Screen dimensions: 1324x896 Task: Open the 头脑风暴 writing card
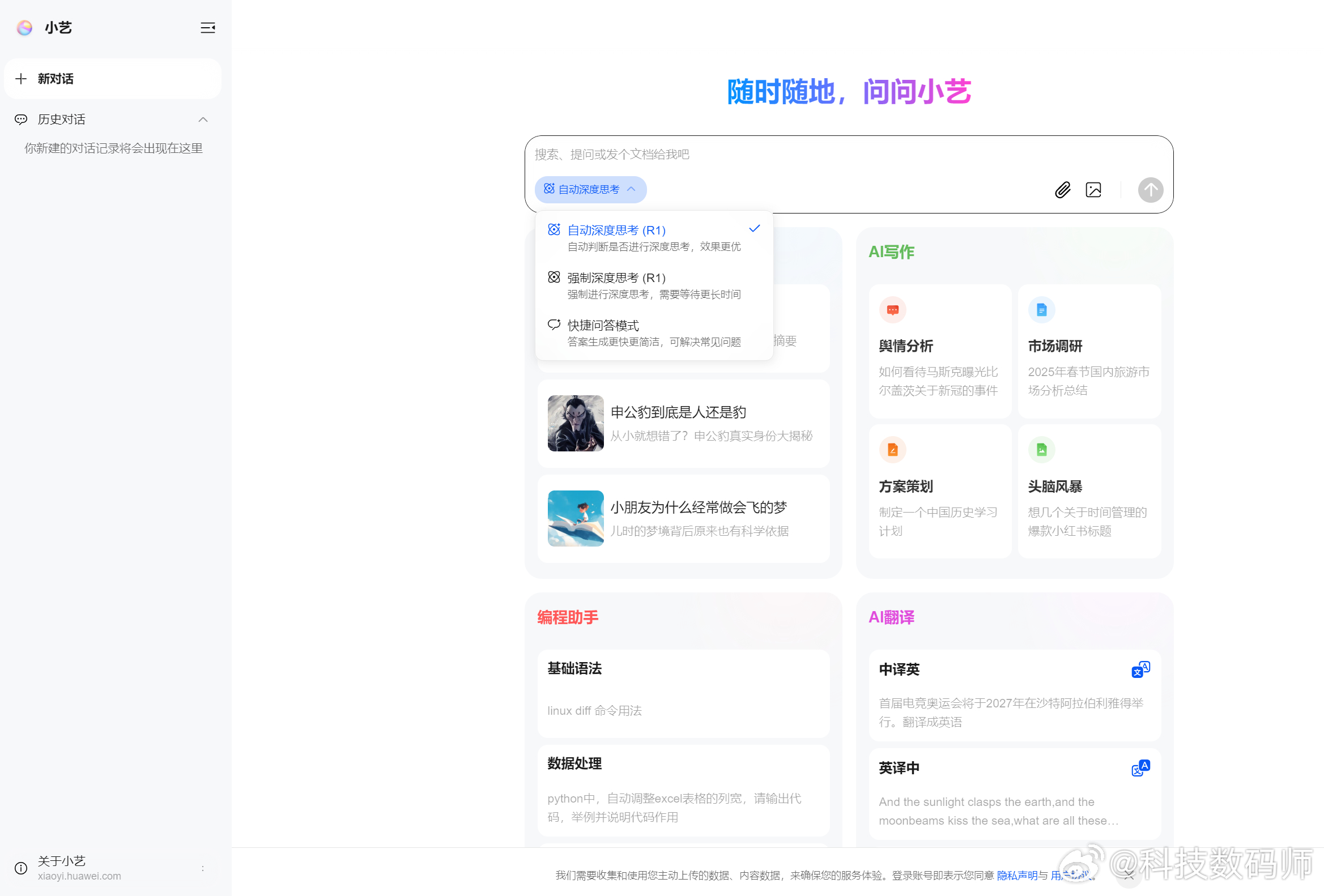(1089, 491)
